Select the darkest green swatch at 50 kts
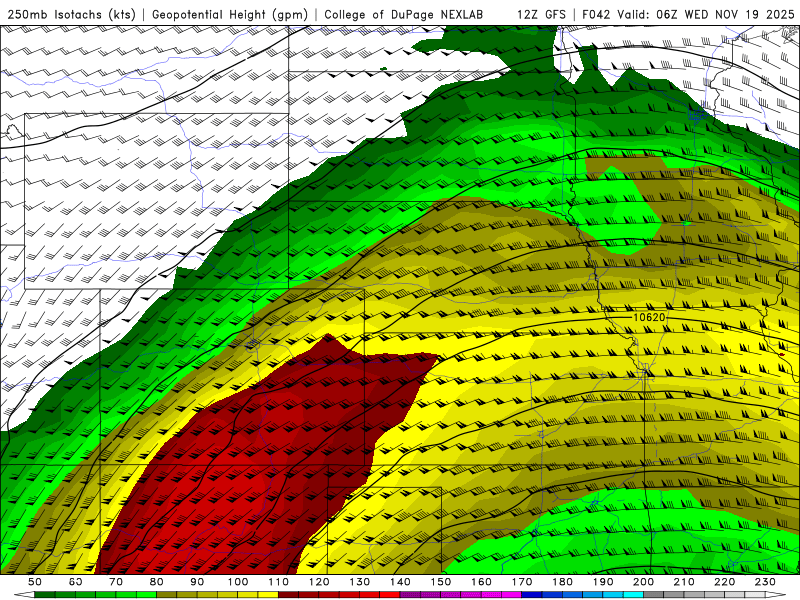This screenshot has height=600, width=800. pyautogui.click(x=45, y=595)
